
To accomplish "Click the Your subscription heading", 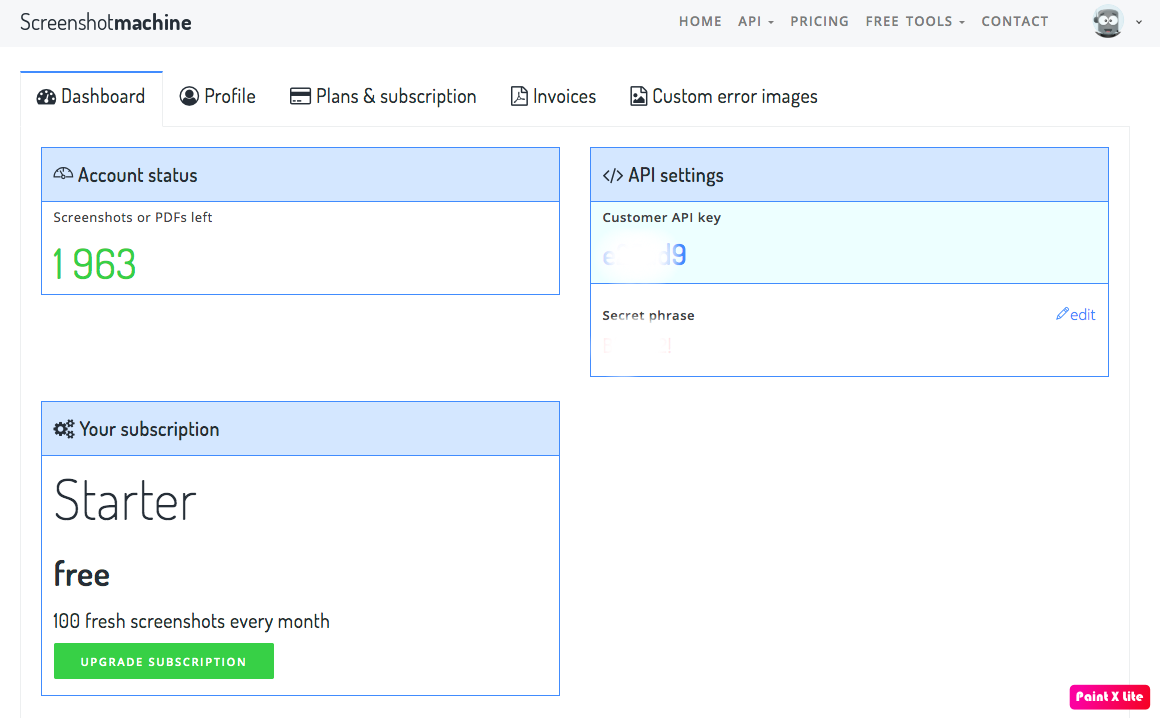I will click(149, 430).
